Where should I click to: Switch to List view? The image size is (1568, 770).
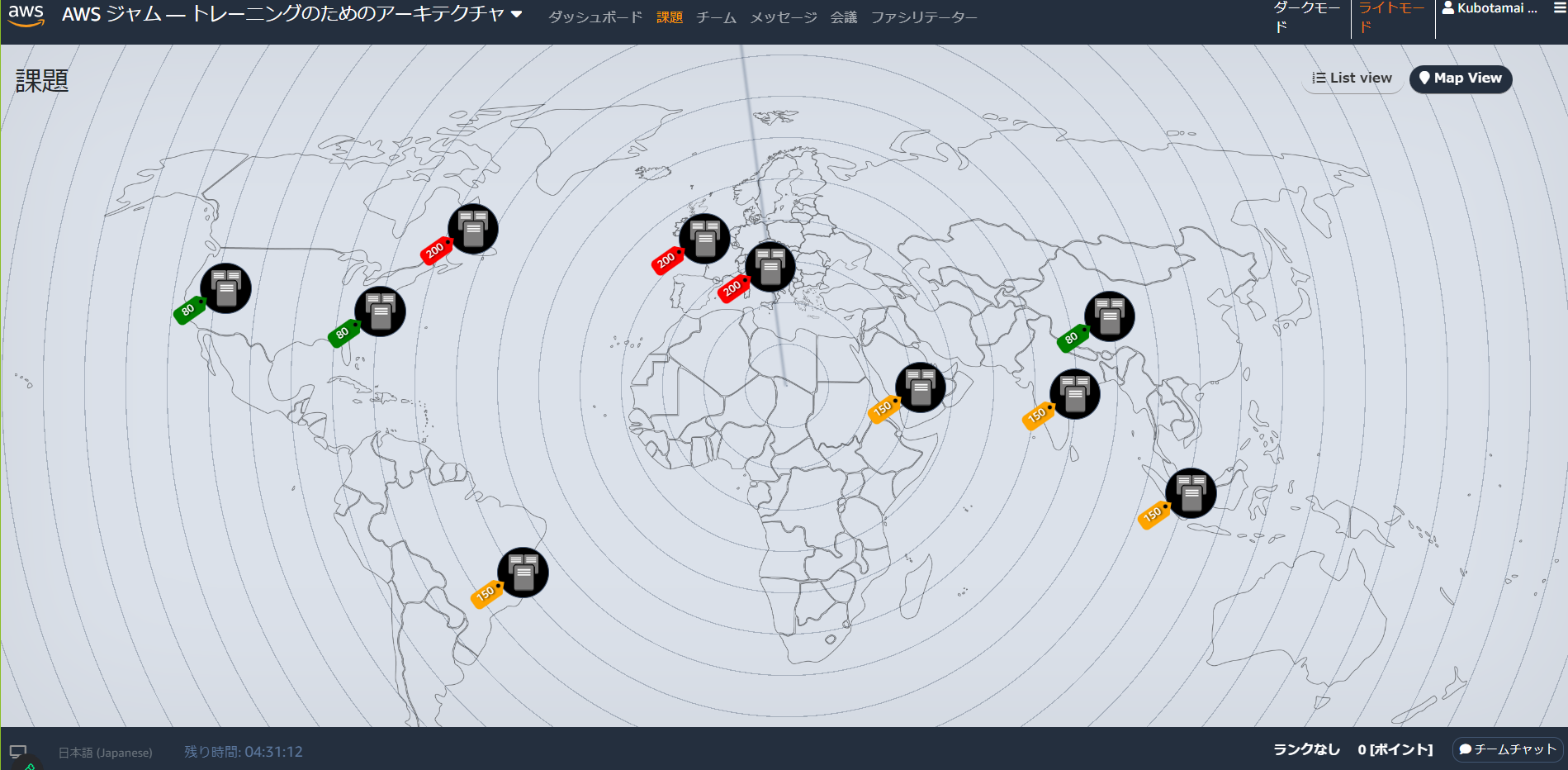[1352, 78]
